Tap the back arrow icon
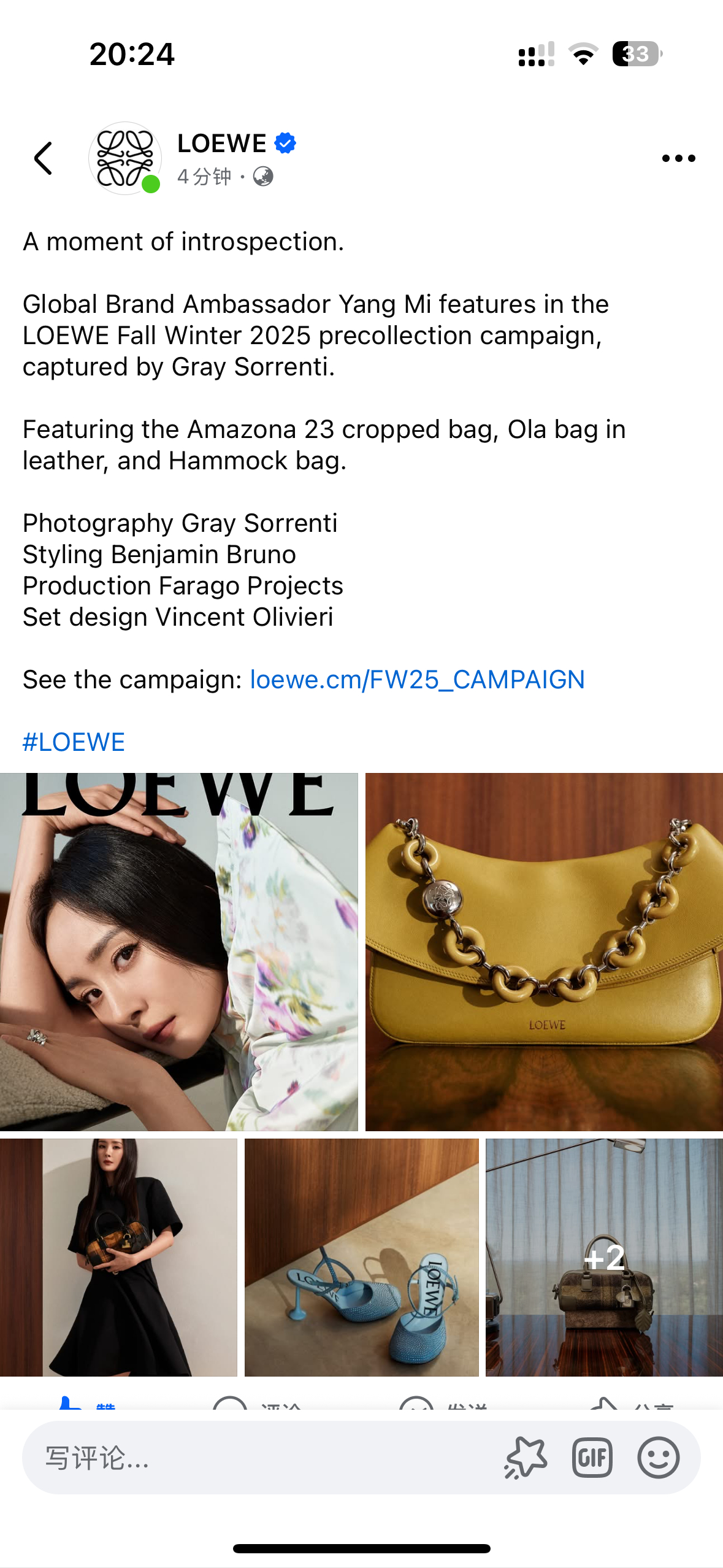The image size is (723, 1568). (x=43, y=158)
